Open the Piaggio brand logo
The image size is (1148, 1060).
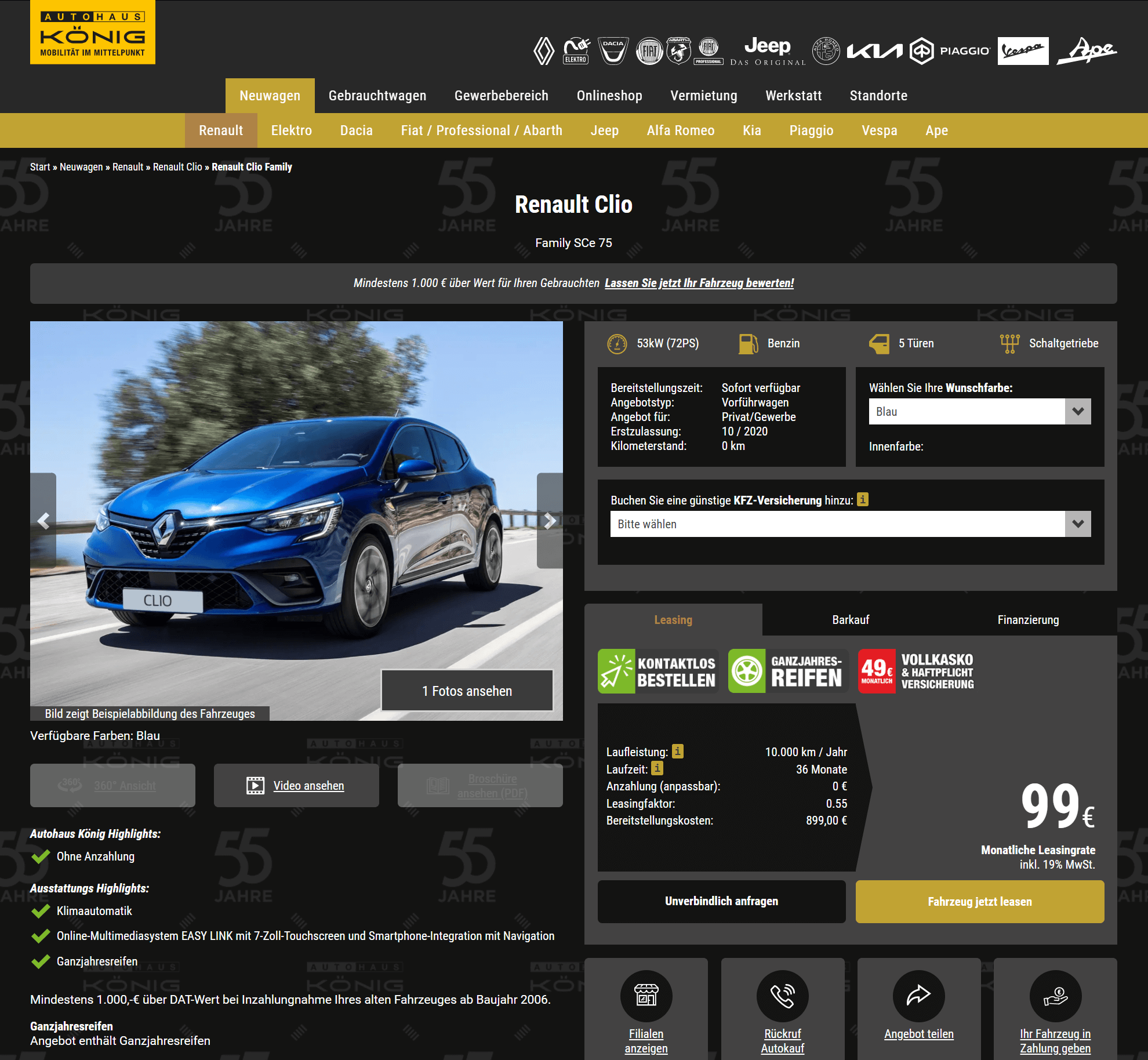tap(949, 51)
